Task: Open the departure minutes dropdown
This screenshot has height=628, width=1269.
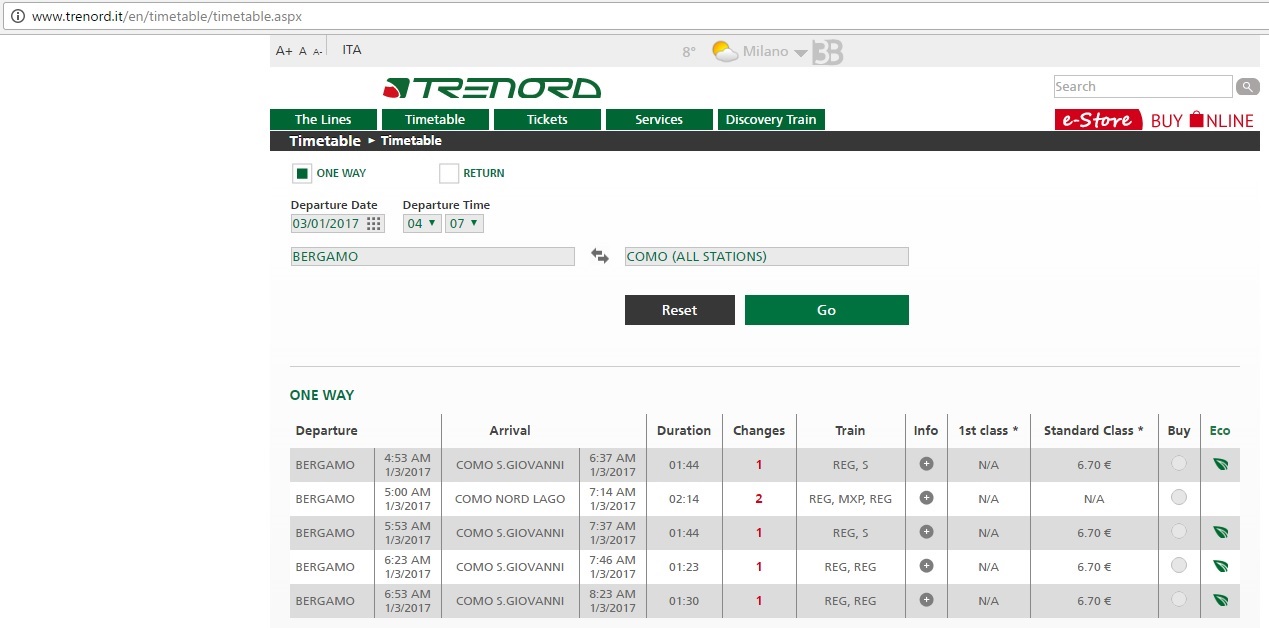Action: (464, 224)
